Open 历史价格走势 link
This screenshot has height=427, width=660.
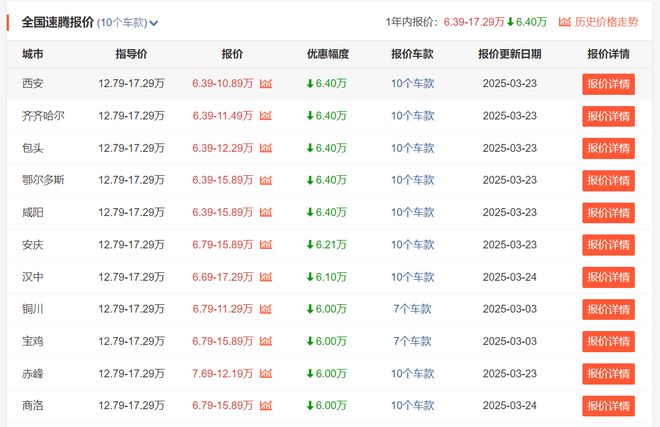[598, 22]
